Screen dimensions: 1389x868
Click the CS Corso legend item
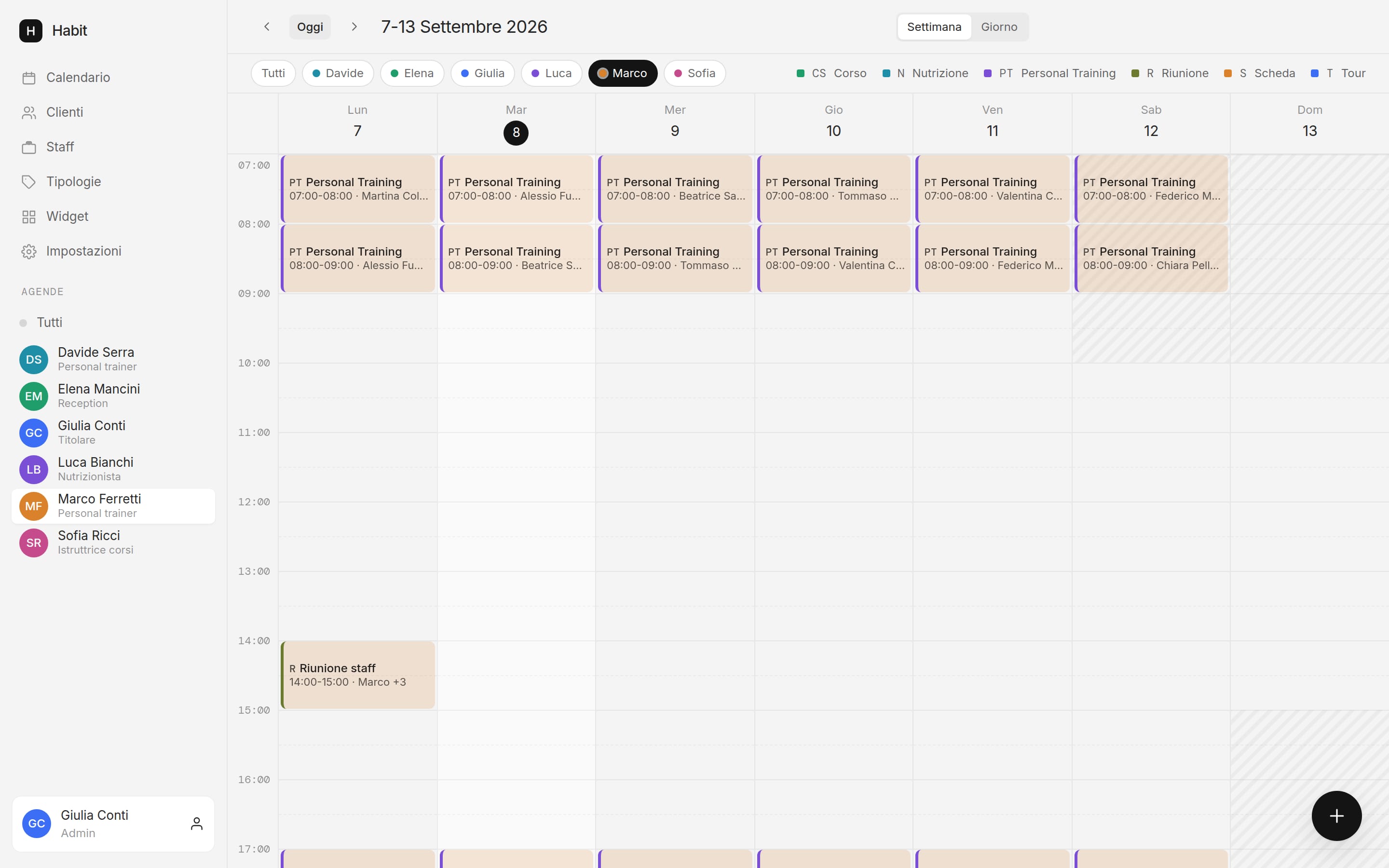pyautogui.click(x=831, y=73)
